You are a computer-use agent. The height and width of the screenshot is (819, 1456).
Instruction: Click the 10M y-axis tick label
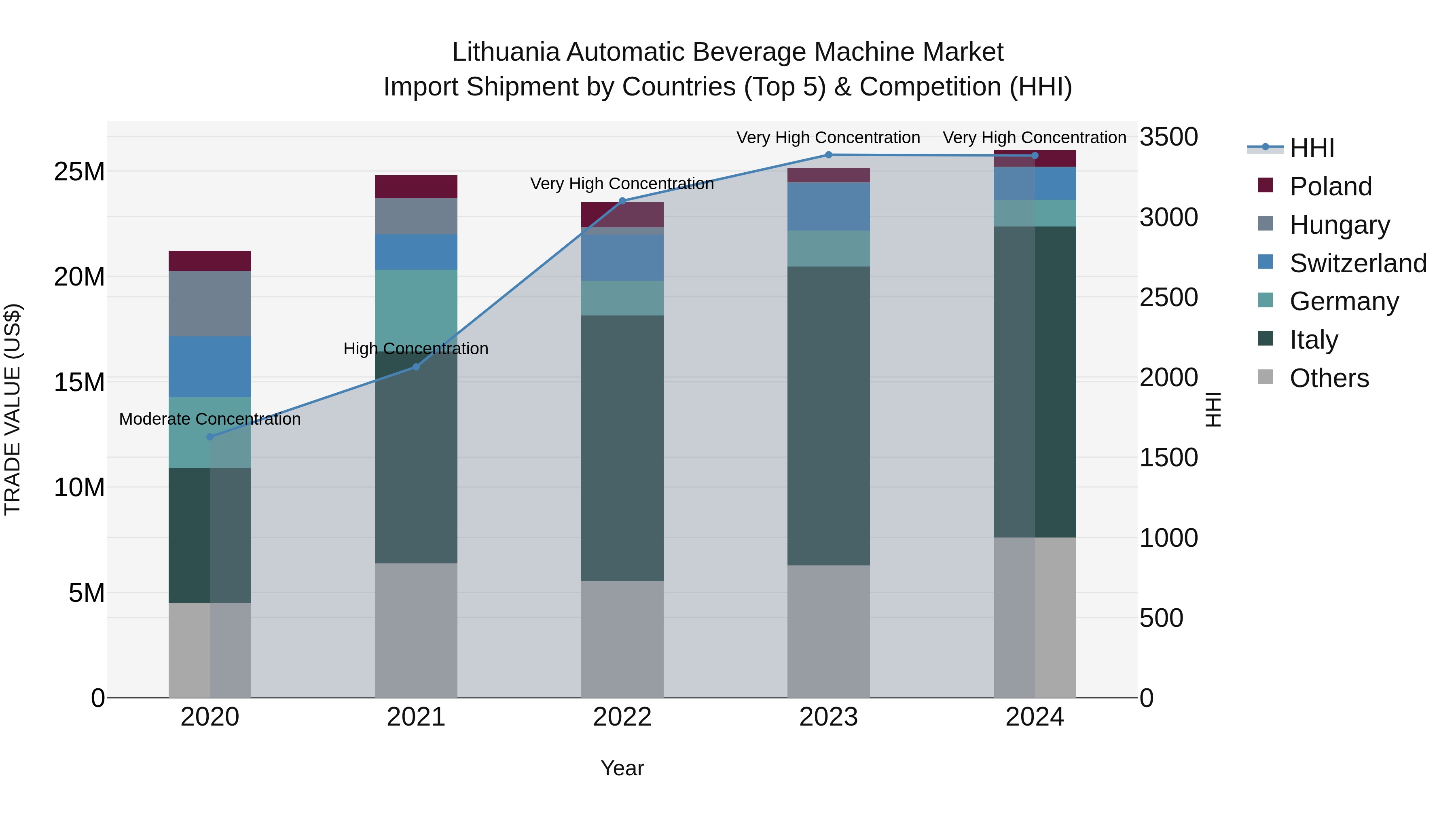(x=80, y=487)
